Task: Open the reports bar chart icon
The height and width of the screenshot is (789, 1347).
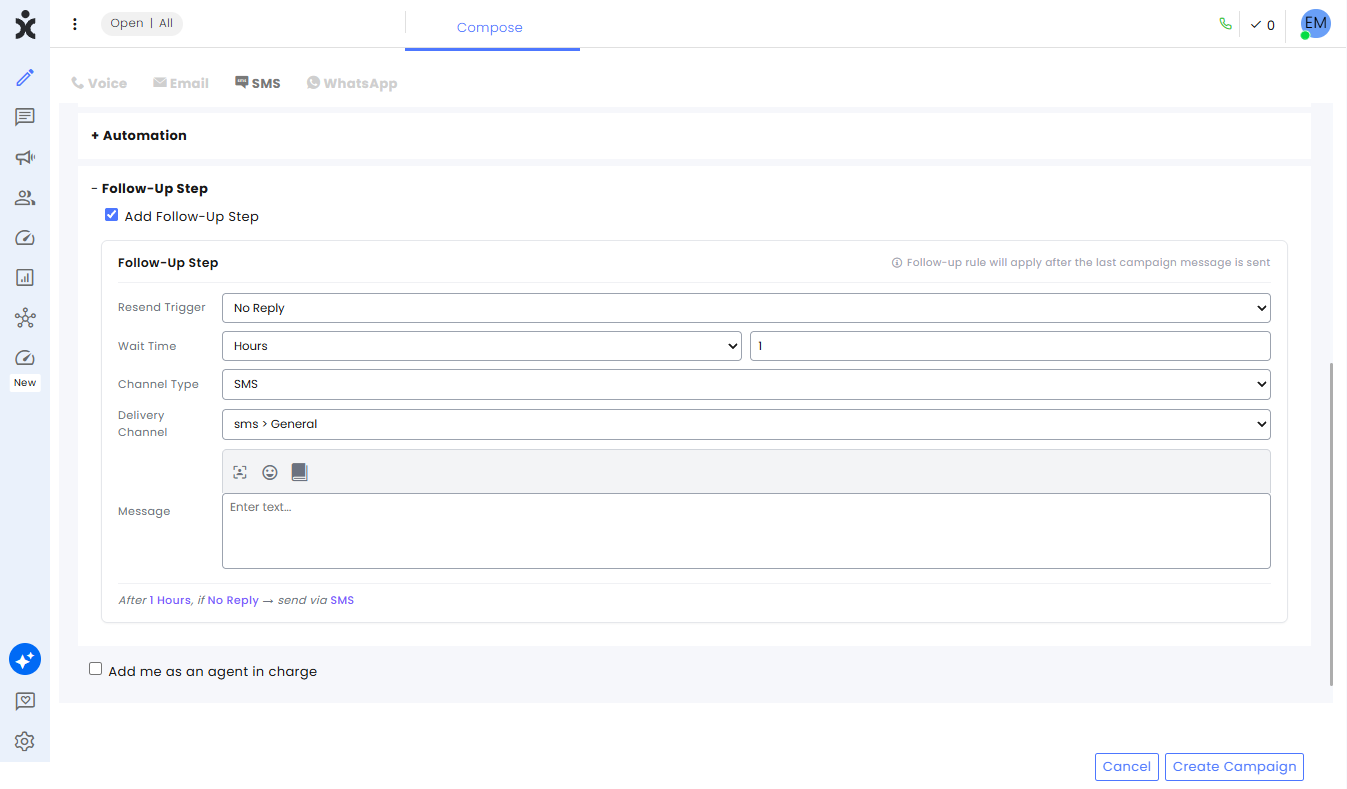Action: (25, 278)
